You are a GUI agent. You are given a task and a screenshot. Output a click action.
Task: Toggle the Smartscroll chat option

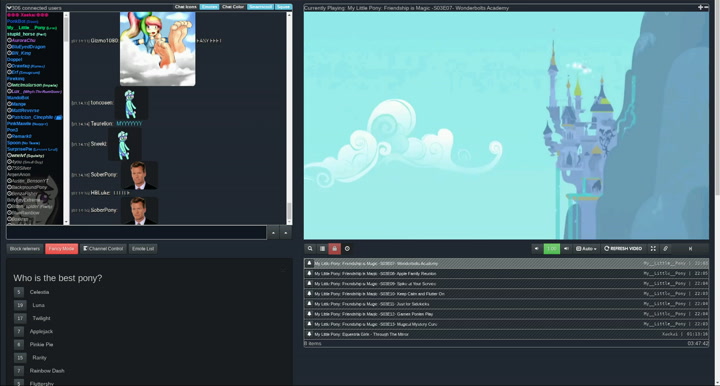[x=260, y=7]
